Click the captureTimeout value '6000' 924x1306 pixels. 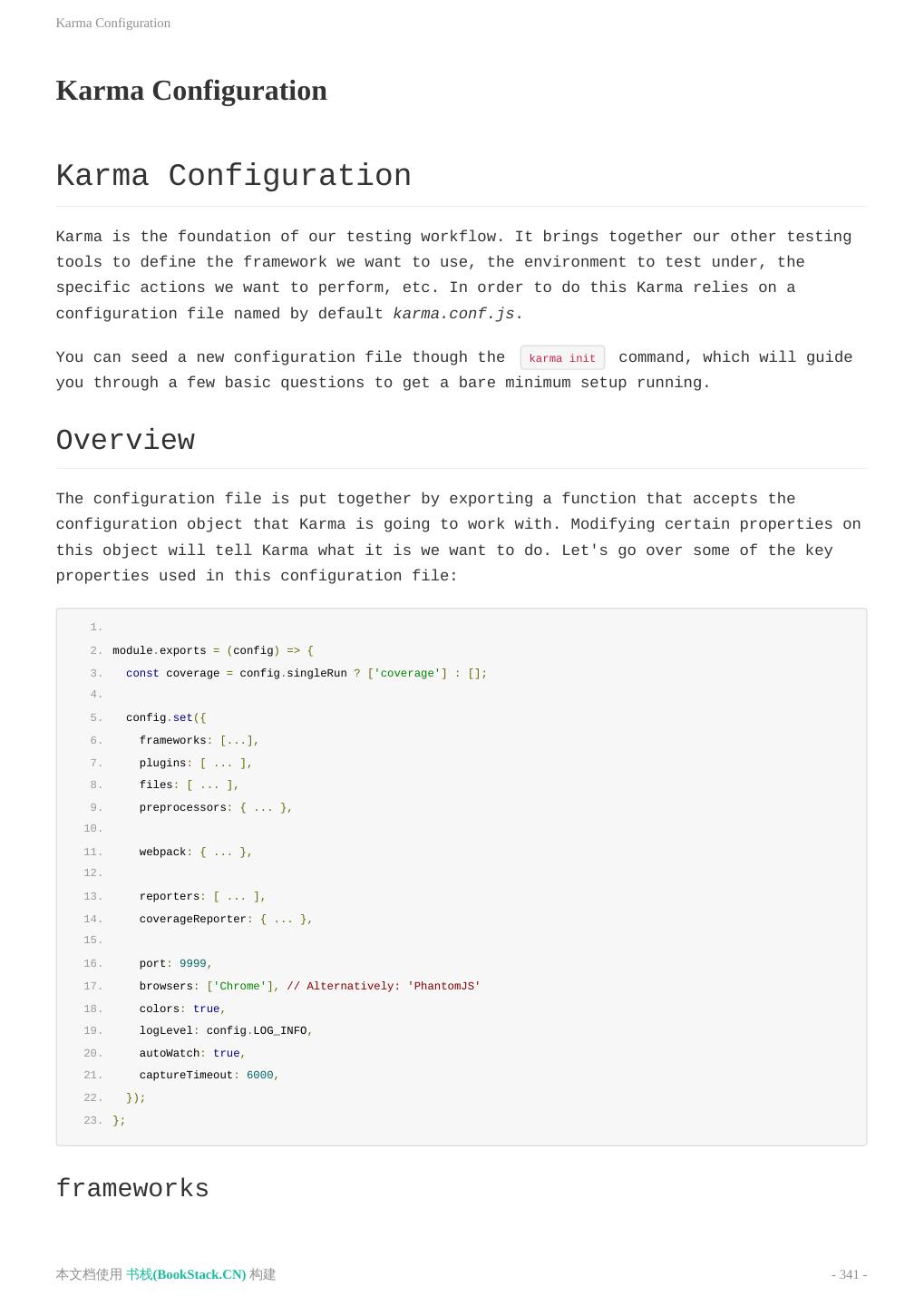pyautogui.click(x=259, y=1075)
